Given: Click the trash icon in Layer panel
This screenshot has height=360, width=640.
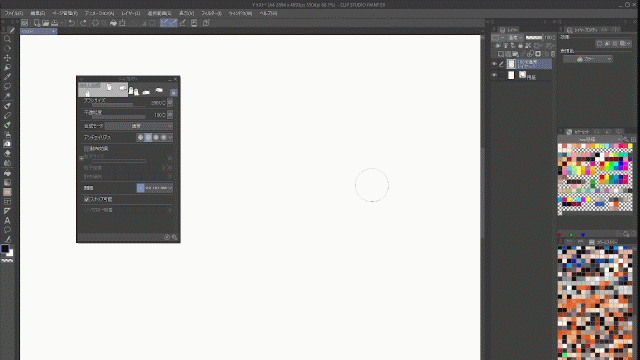Looking at the screenshot, I should pos(553,54).
